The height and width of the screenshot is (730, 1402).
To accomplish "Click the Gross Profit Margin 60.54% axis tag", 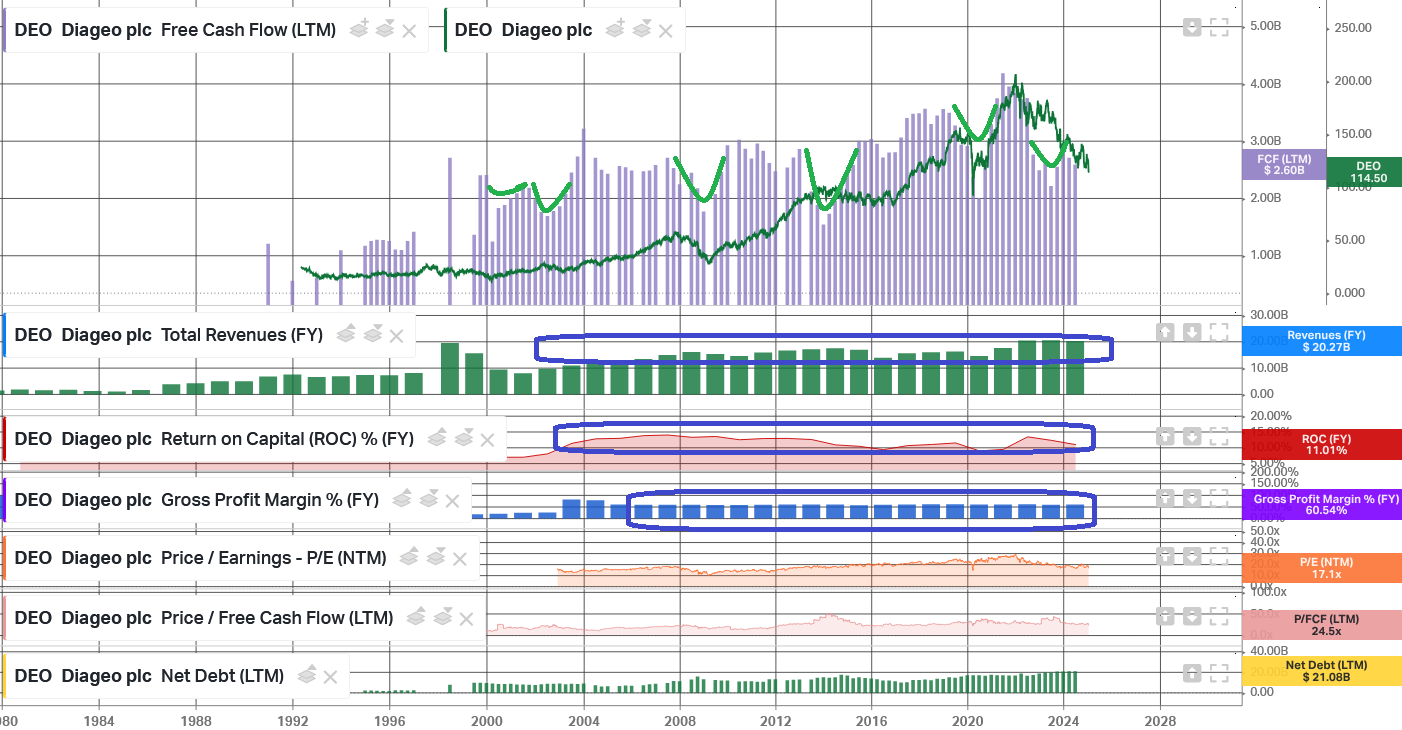I will click(1322, 505).
